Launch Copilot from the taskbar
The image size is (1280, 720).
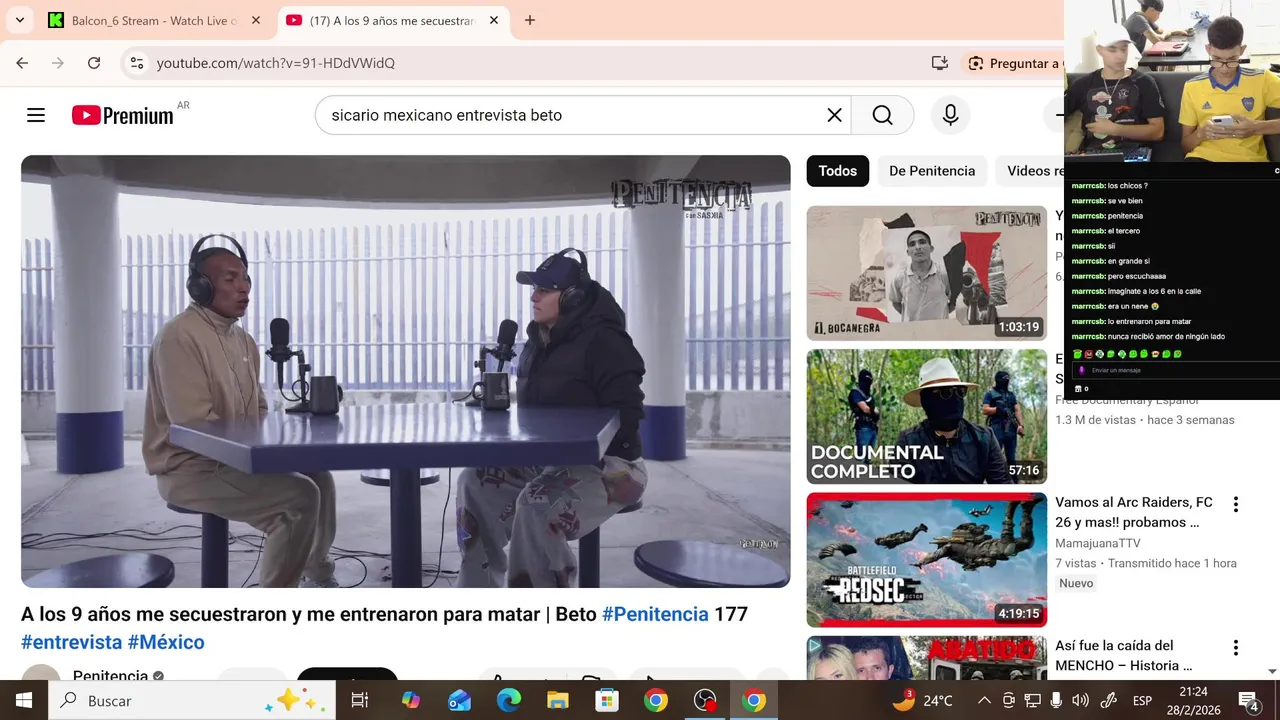click(411, 701)
